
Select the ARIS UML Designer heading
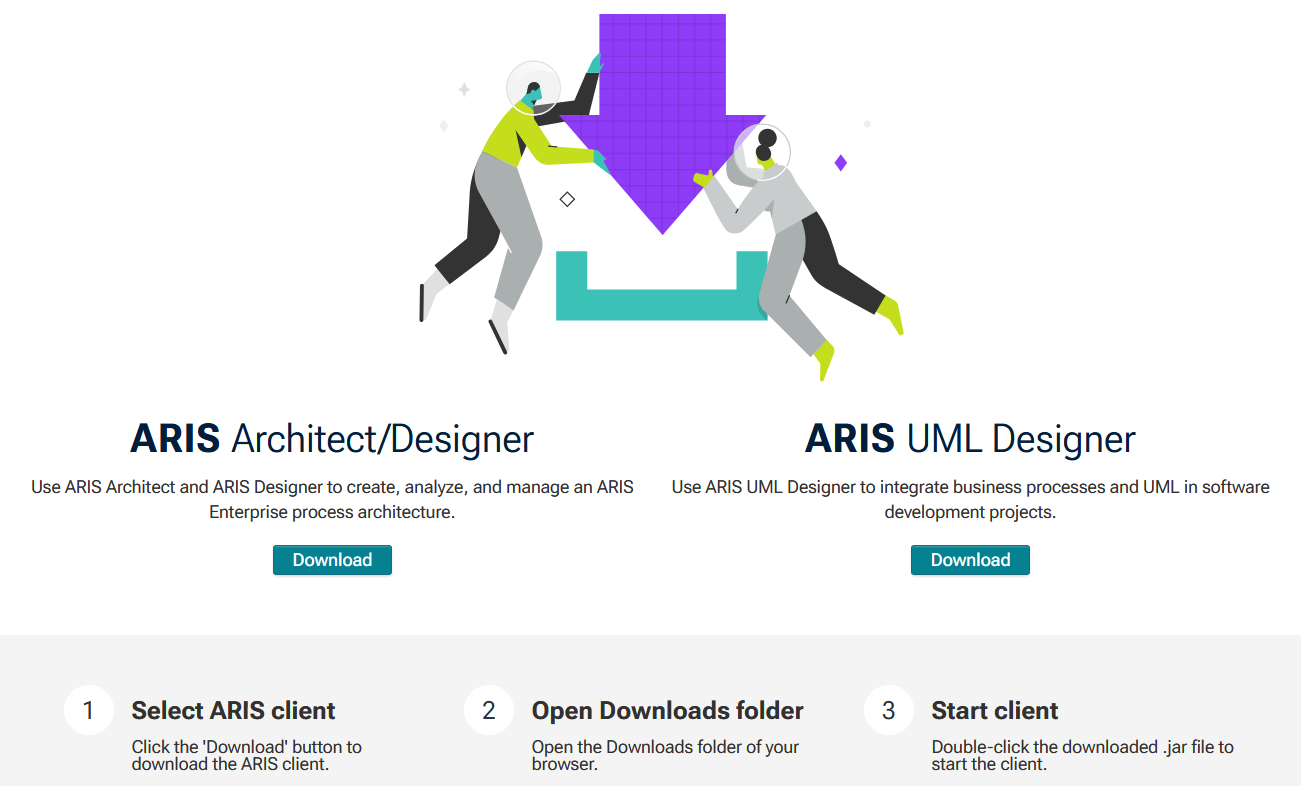point(970,439)
